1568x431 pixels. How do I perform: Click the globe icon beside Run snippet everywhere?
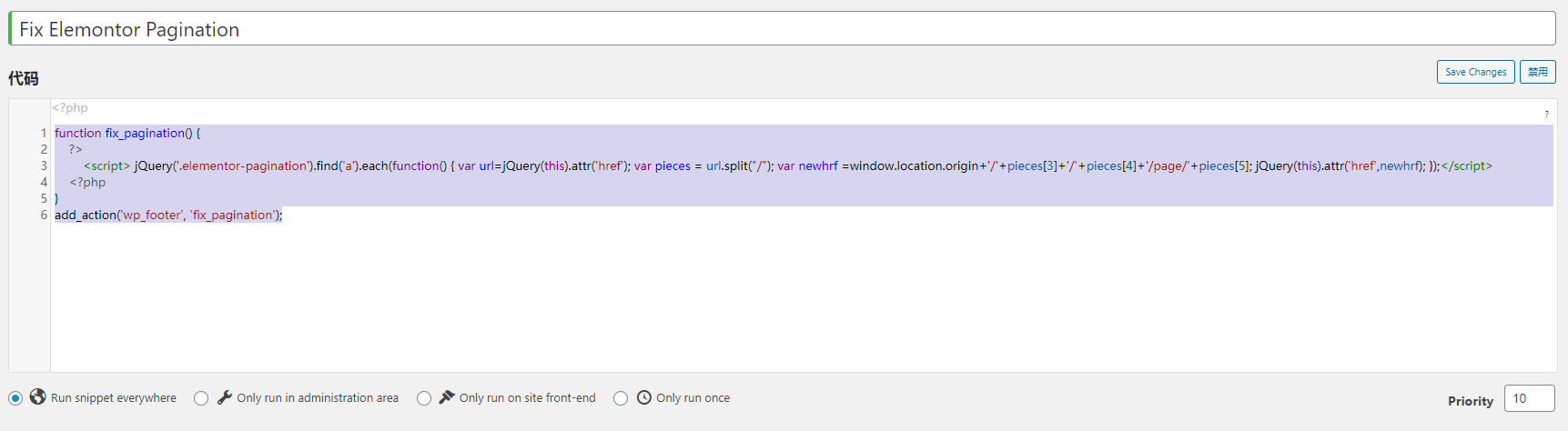[x=37, y=396]
